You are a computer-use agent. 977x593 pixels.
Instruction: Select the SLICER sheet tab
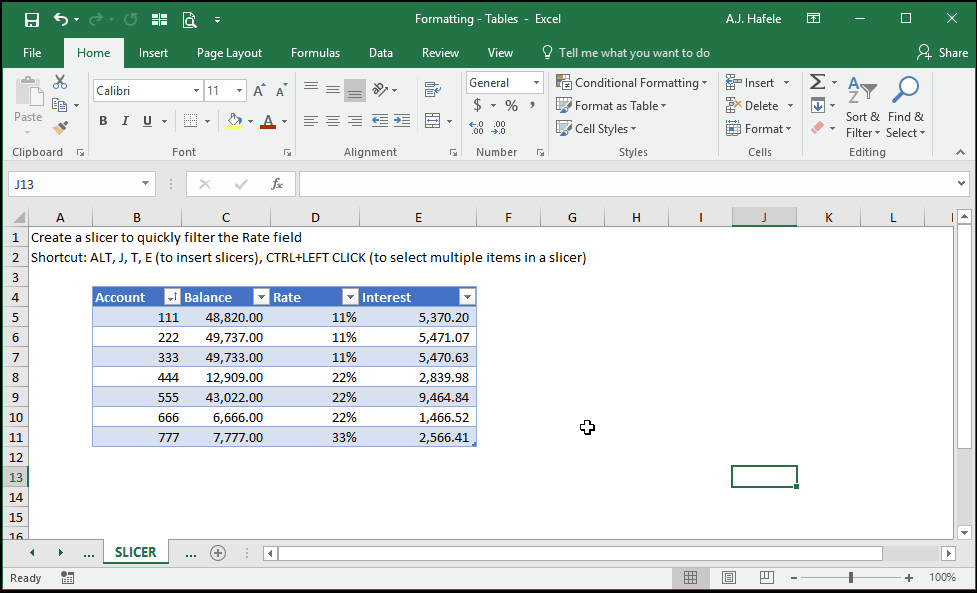(x=135, y=553)
